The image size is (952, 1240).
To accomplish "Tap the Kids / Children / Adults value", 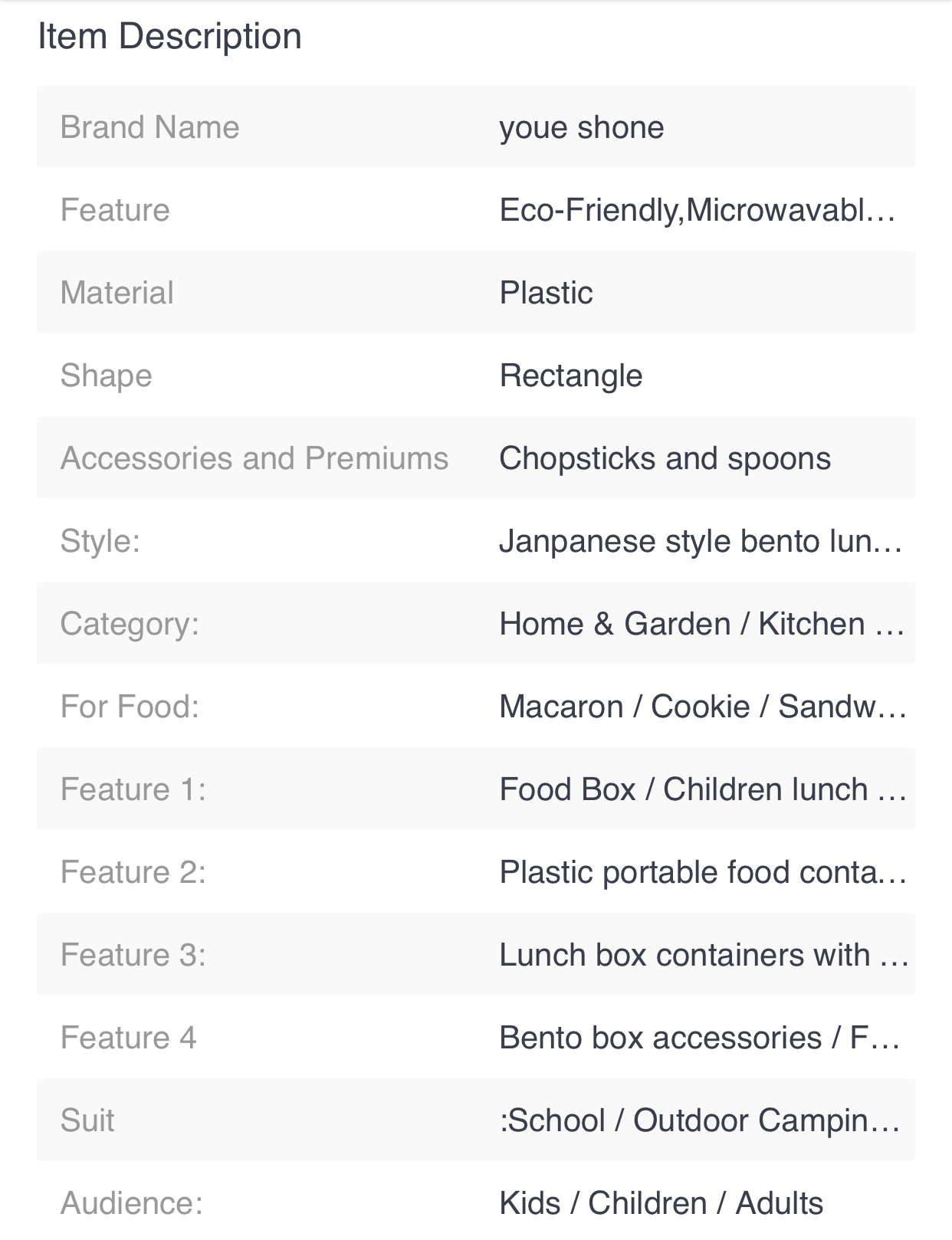I will [661, 1203].
